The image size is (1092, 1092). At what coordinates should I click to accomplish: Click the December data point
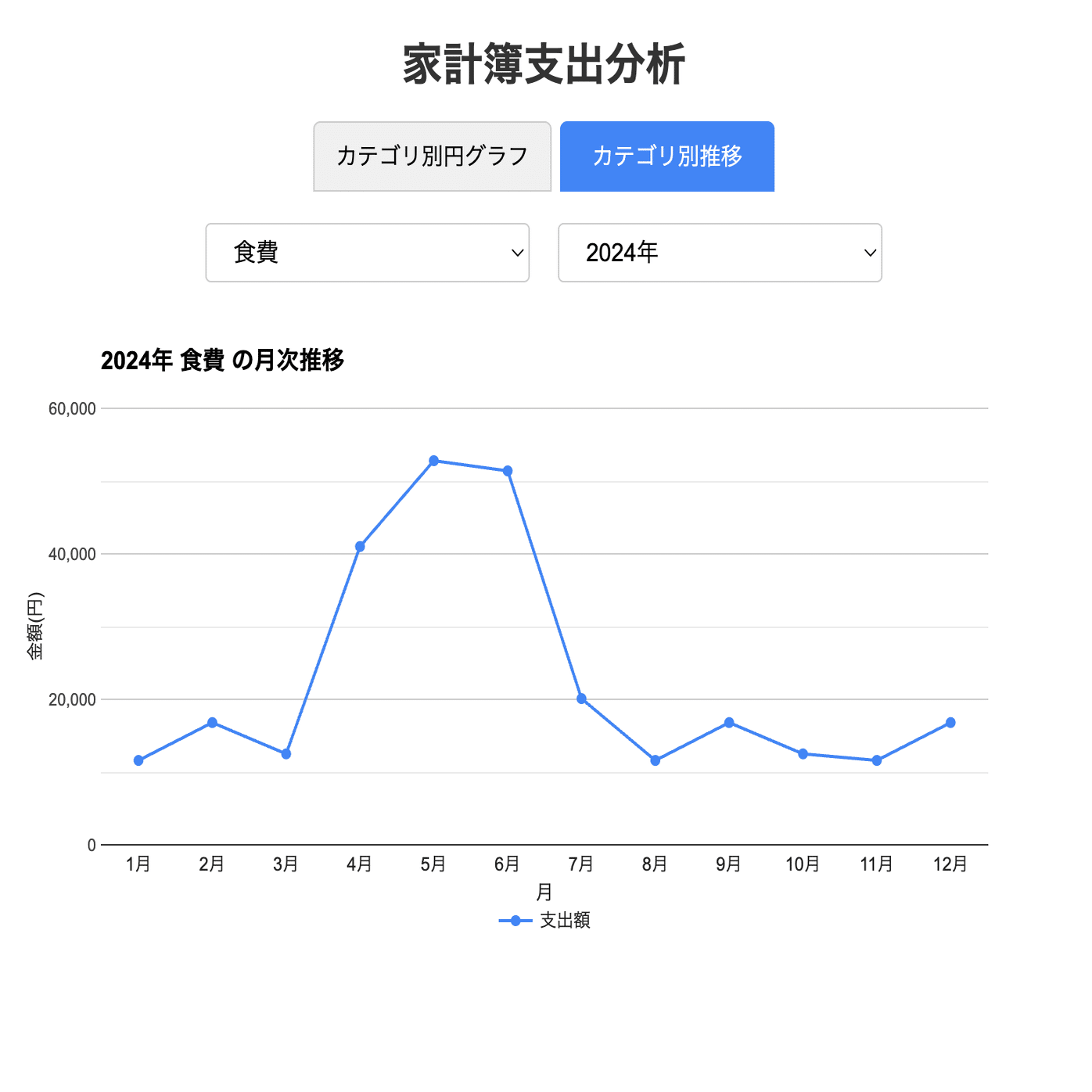[x=950, y=723]
